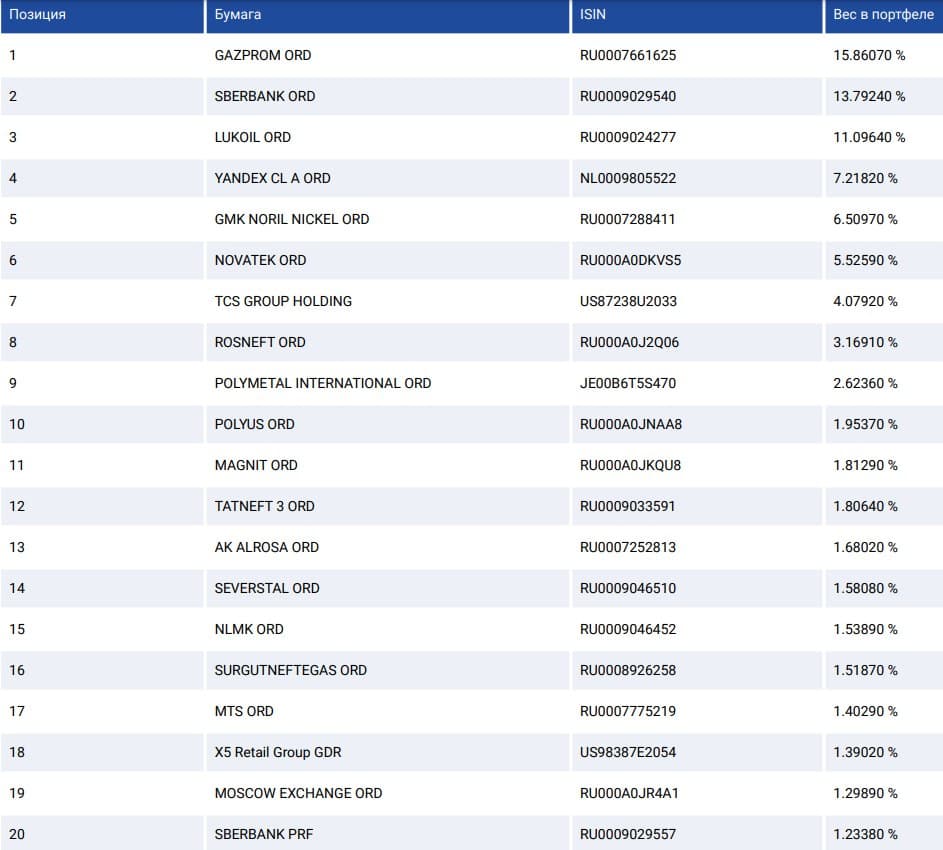Click the weight value 15.86070 %
943x850 pixels.
coord(869,55)
